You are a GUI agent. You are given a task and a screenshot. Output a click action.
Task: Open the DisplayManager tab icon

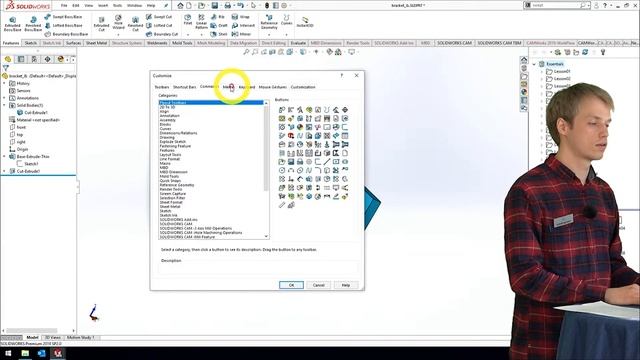(60, 59)
